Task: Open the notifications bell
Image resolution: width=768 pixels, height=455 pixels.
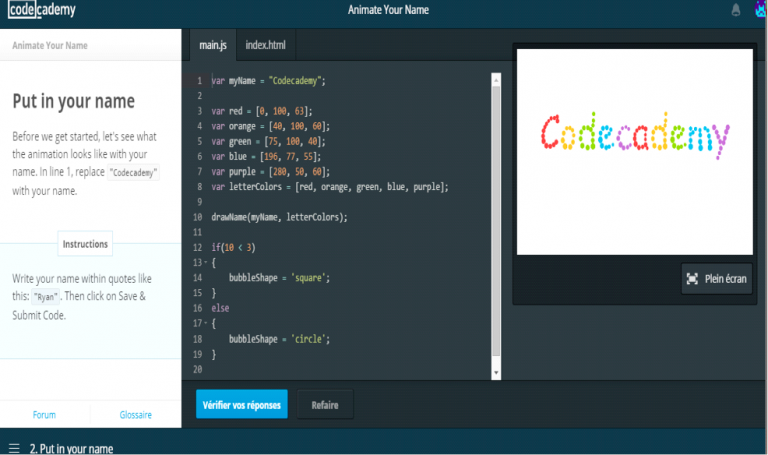Action: [736, 10]
